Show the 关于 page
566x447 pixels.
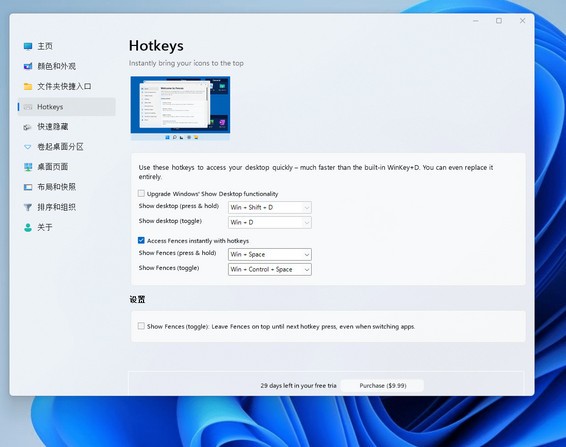point(45,227)
